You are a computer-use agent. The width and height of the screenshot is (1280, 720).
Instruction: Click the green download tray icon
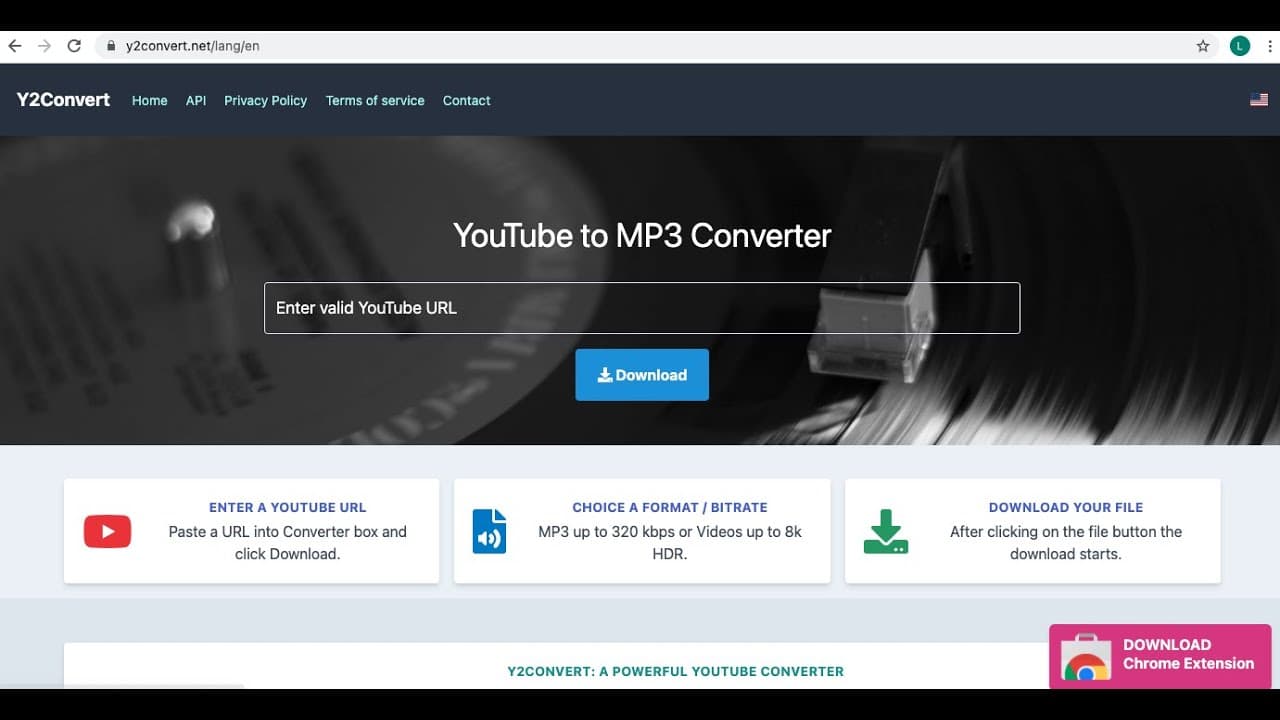coord(886,531)
